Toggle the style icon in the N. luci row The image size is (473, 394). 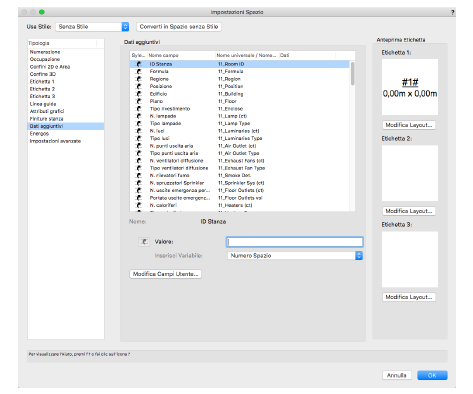click(139, 131)
